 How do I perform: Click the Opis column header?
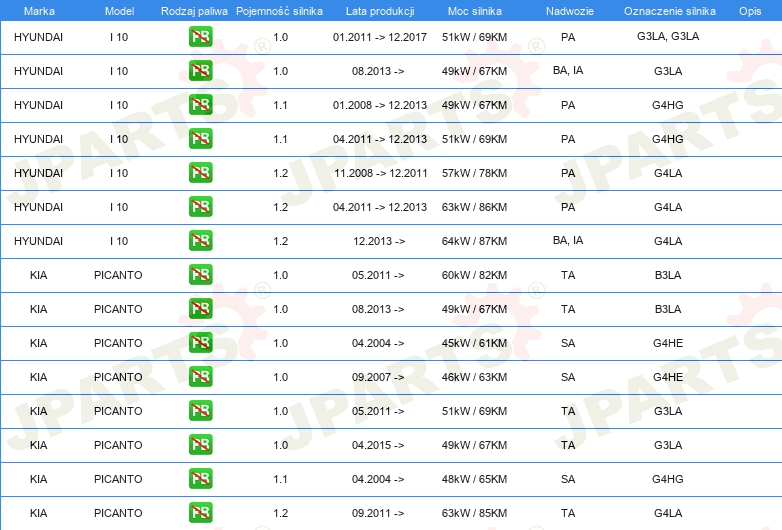click(750, 11)
